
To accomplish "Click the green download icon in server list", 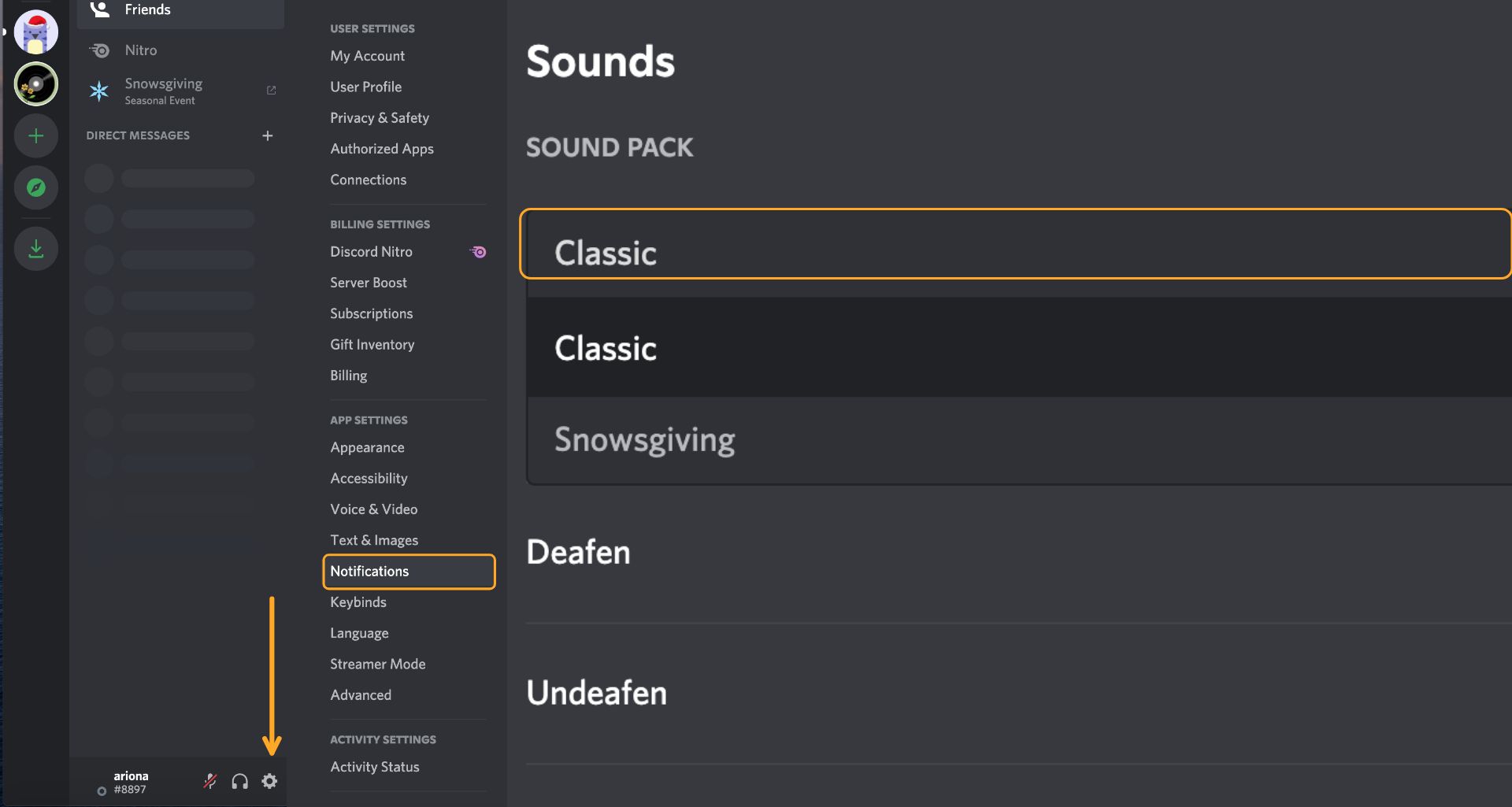I will point(35,248).
